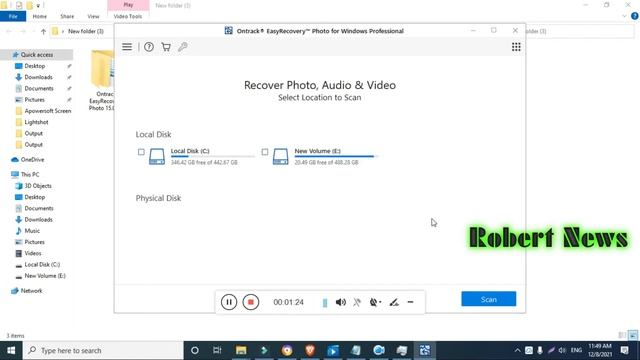Screen dimensions: 640x360
Task: Select Network in navigation pane
Action: 31,291
